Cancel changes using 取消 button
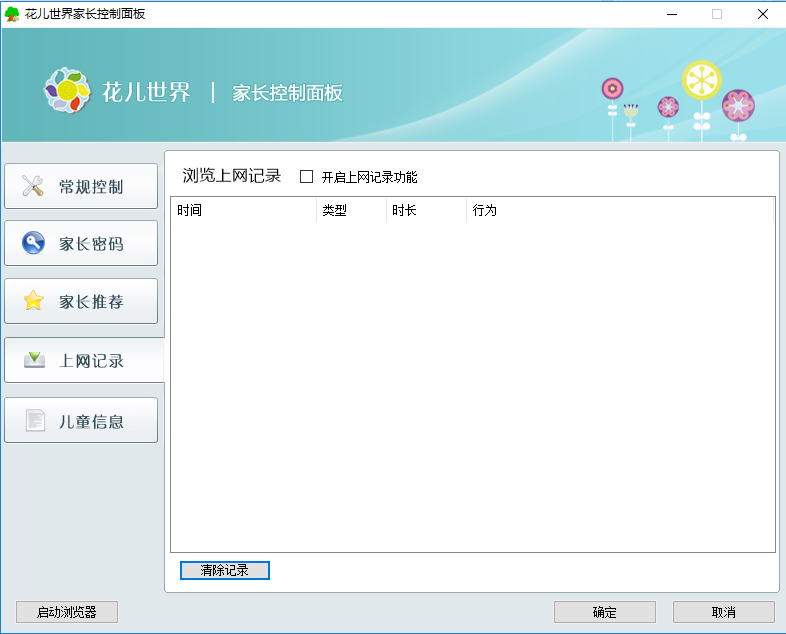This screenshot has width=786, height=634. [x=723, y=612]
